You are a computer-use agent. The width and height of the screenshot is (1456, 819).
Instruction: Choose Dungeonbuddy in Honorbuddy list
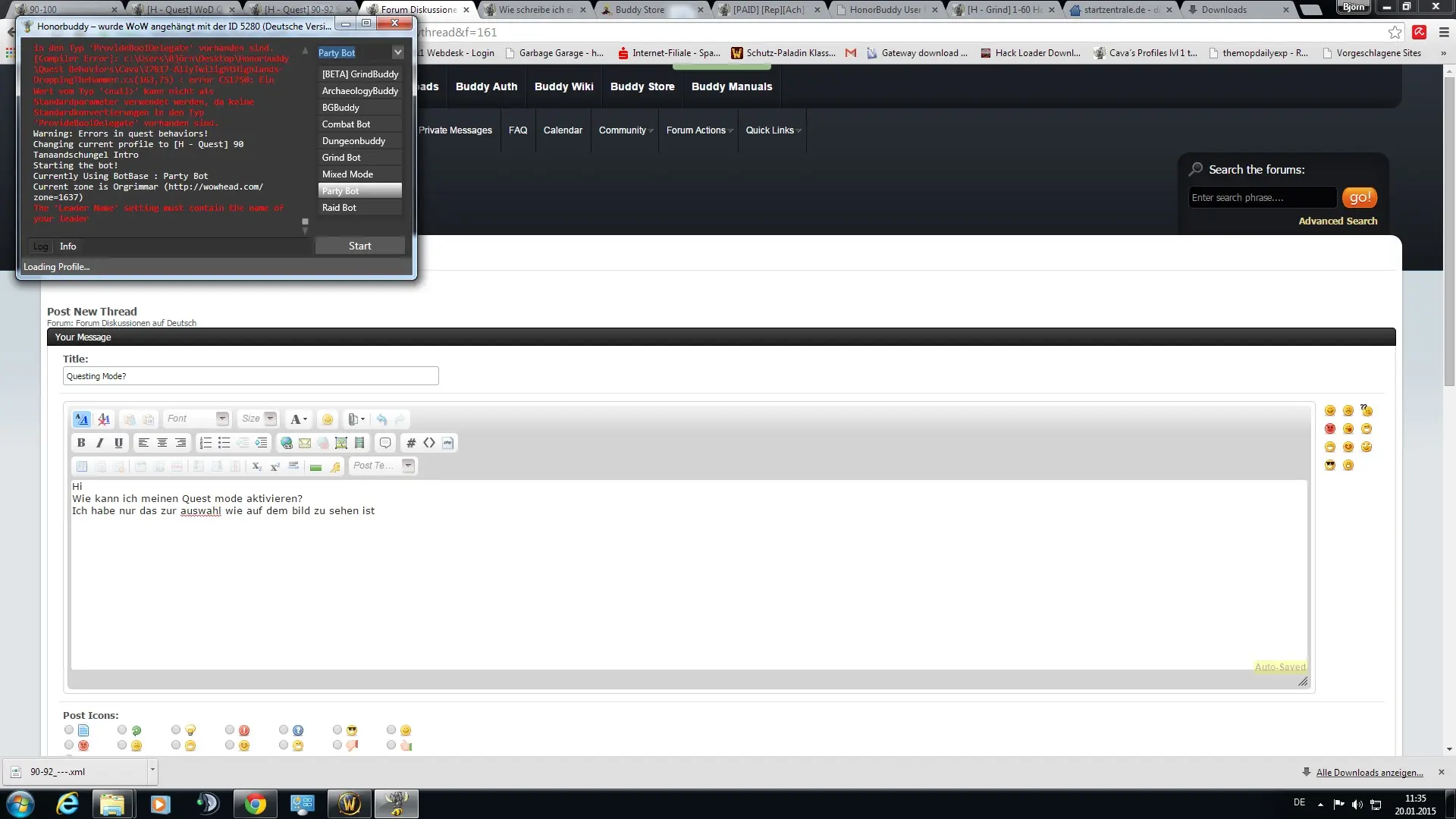[359, 141]
